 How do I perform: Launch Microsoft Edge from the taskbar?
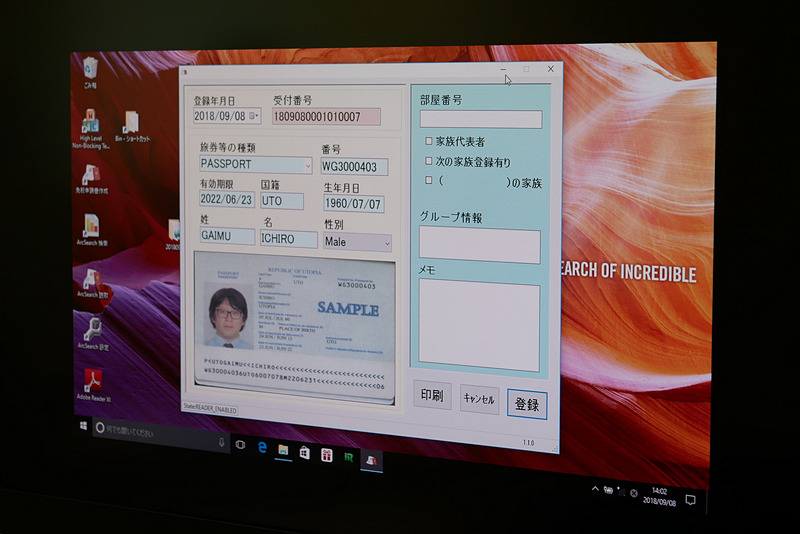coord(262,447)
